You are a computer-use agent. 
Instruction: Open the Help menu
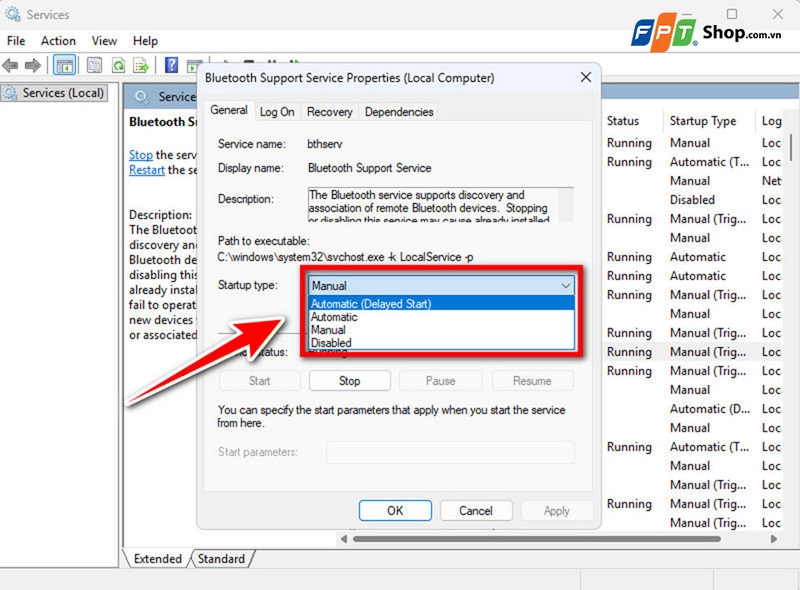pyautogui.click(x=145, y=41)
